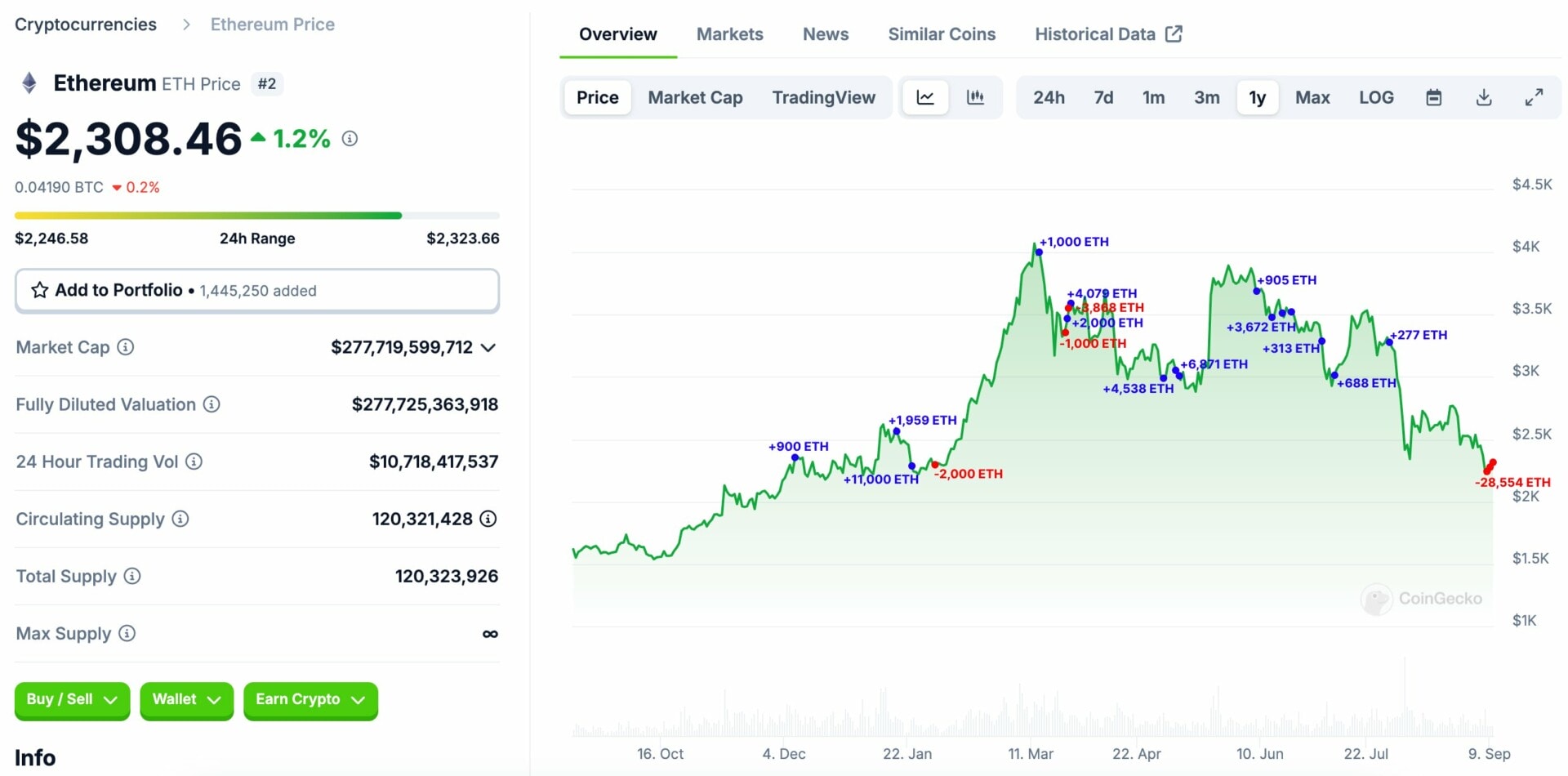Open the Buy / Sell dropdown
The height and width of the screenshot is (776, 1568).
(72, 700)
